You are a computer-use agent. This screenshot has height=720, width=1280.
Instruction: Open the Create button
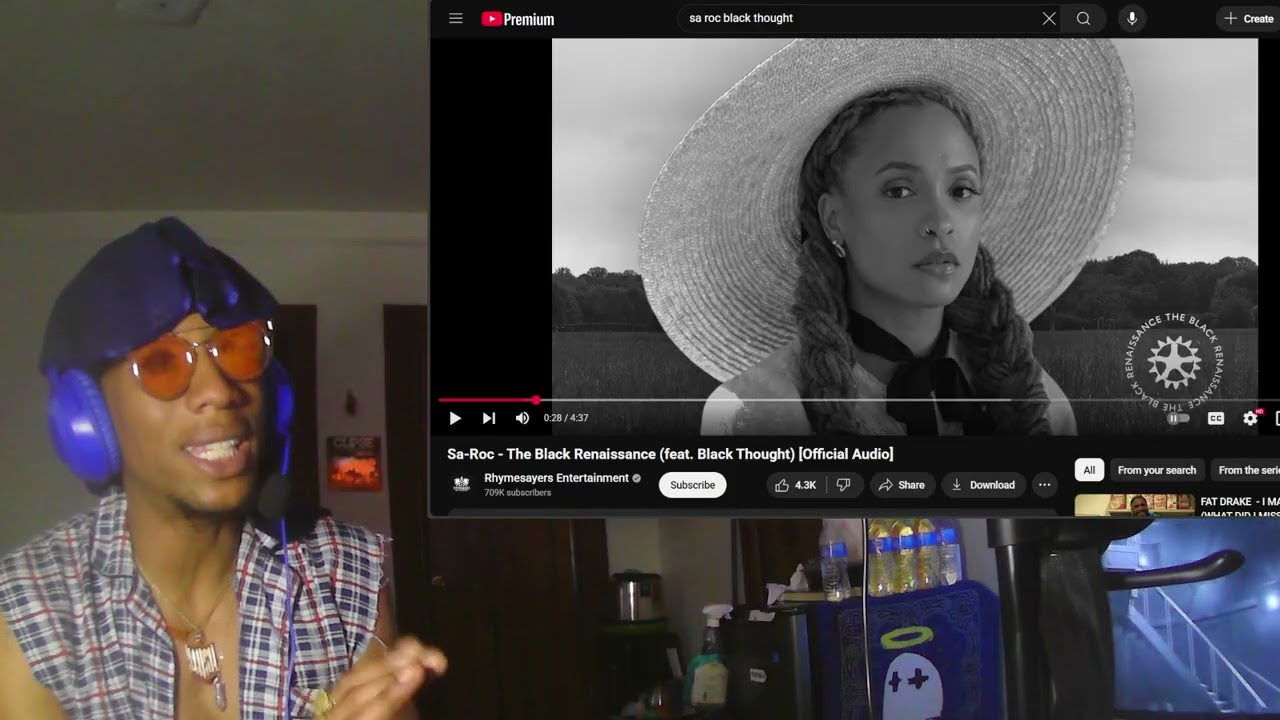point(1249,18)
